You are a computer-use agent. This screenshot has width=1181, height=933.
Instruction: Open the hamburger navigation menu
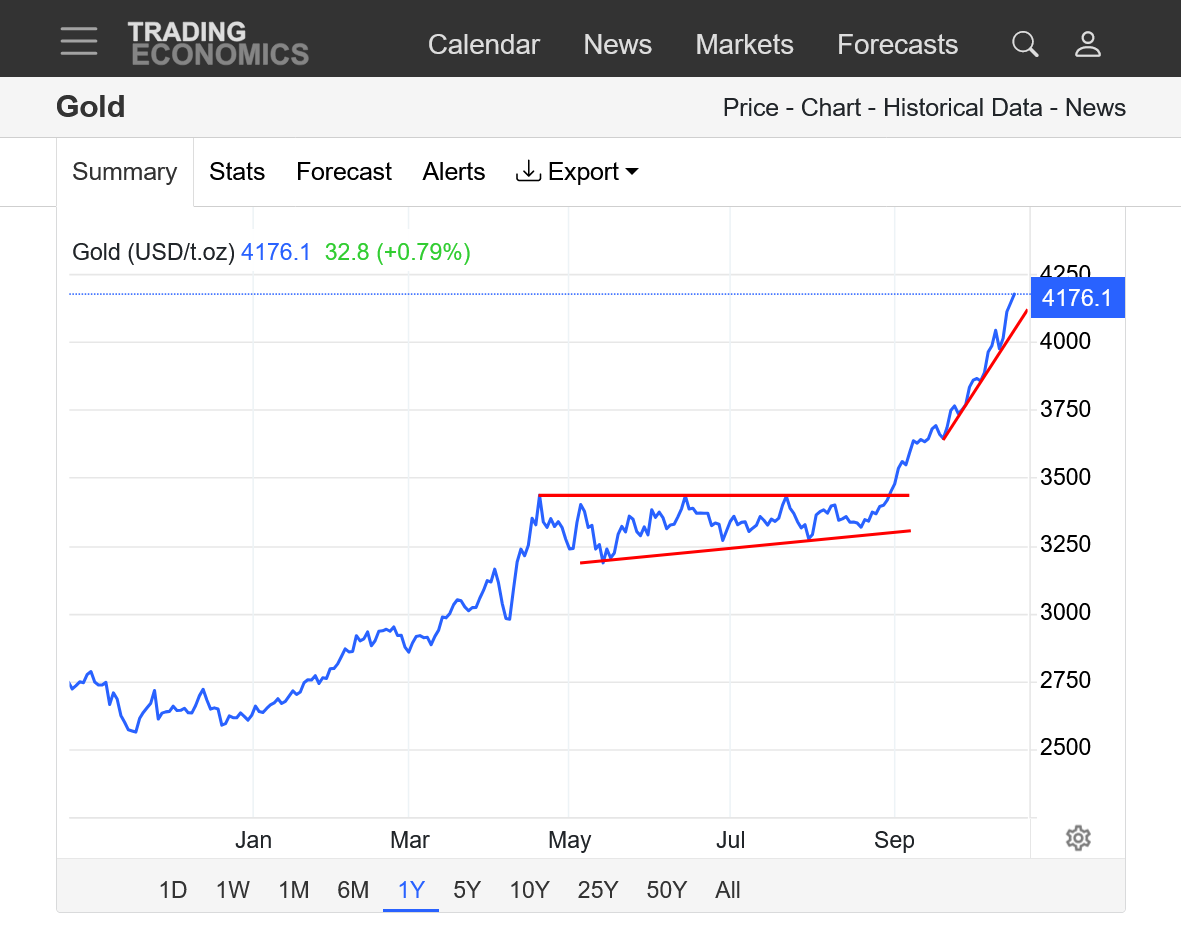(x=78, y=42)
